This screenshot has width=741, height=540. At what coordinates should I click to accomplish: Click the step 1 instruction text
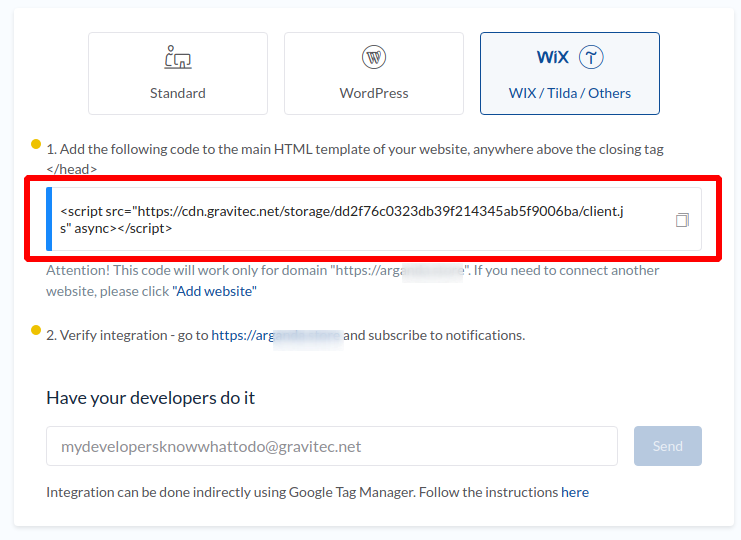pos(354,159)
